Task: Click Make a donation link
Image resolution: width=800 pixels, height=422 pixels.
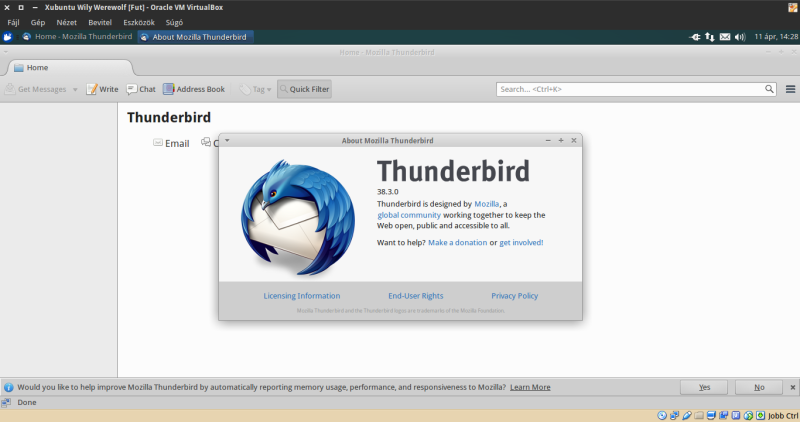Action: pos(457,242)
